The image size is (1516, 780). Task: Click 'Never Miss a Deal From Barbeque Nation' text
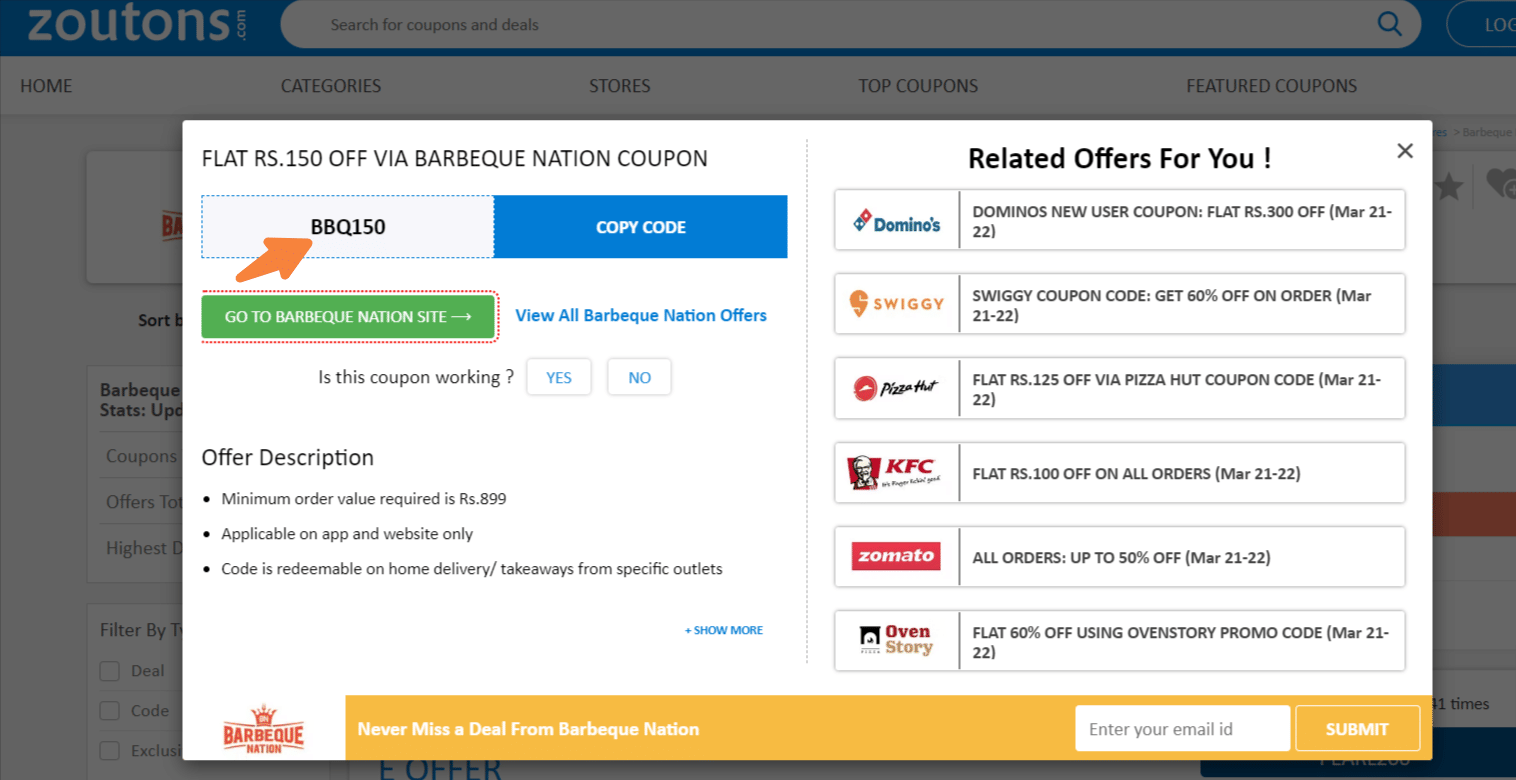click(528, 729)
